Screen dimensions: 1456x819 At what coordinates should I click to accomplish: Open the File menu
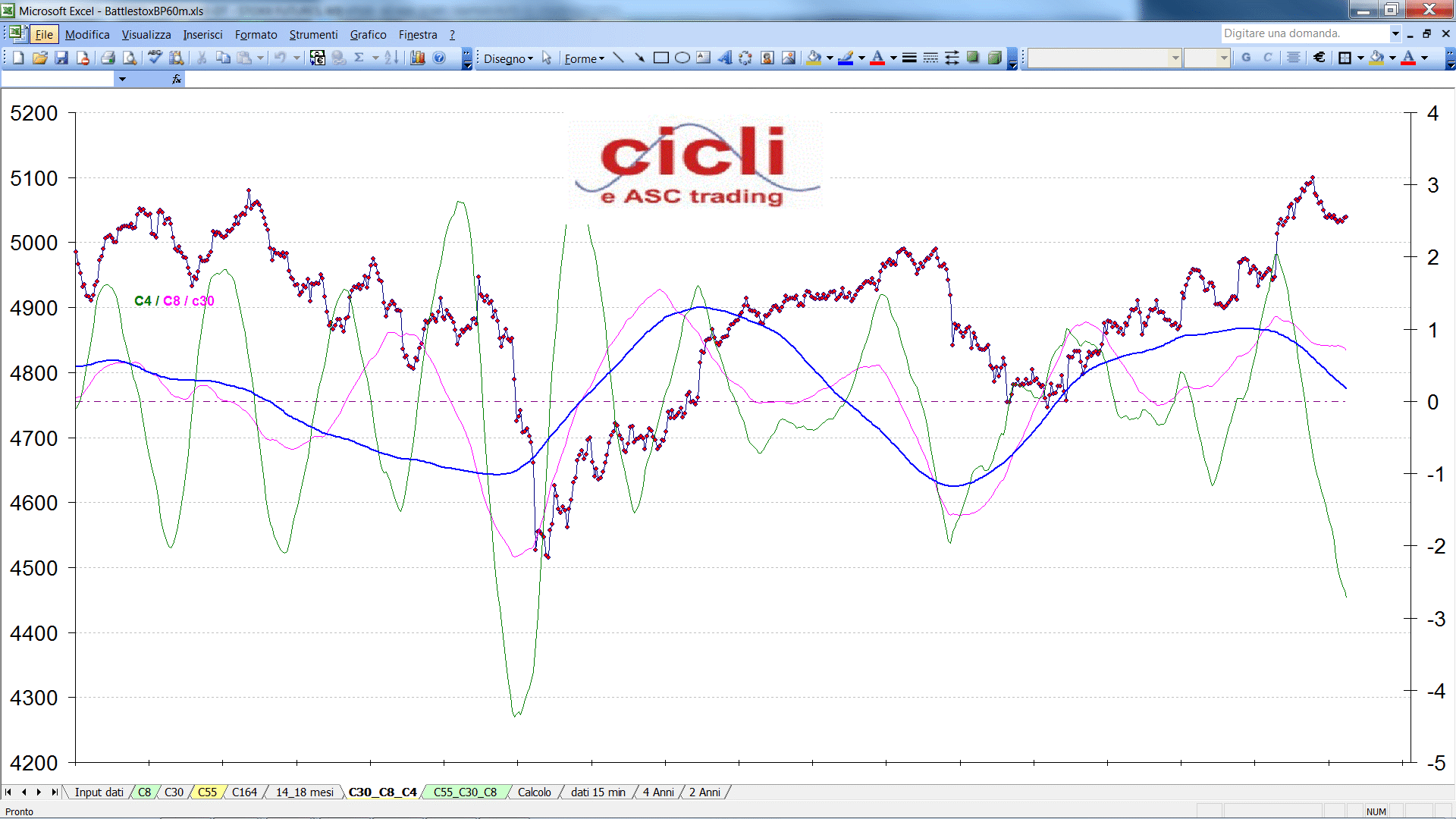point(44,34)
